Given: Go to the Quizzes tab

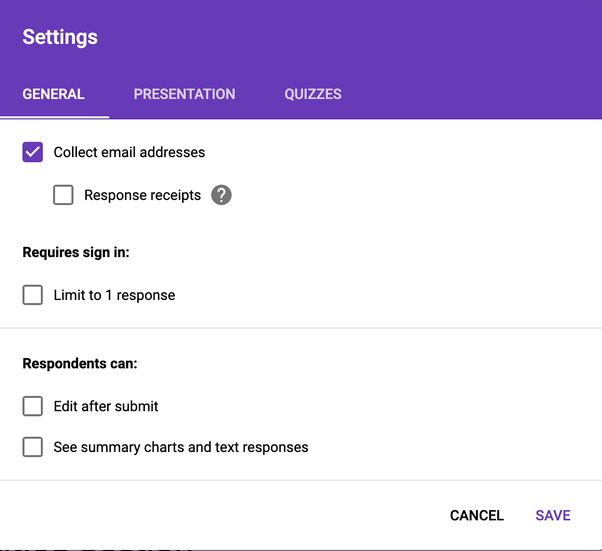Looking at the screenshot, I should 313,94.
